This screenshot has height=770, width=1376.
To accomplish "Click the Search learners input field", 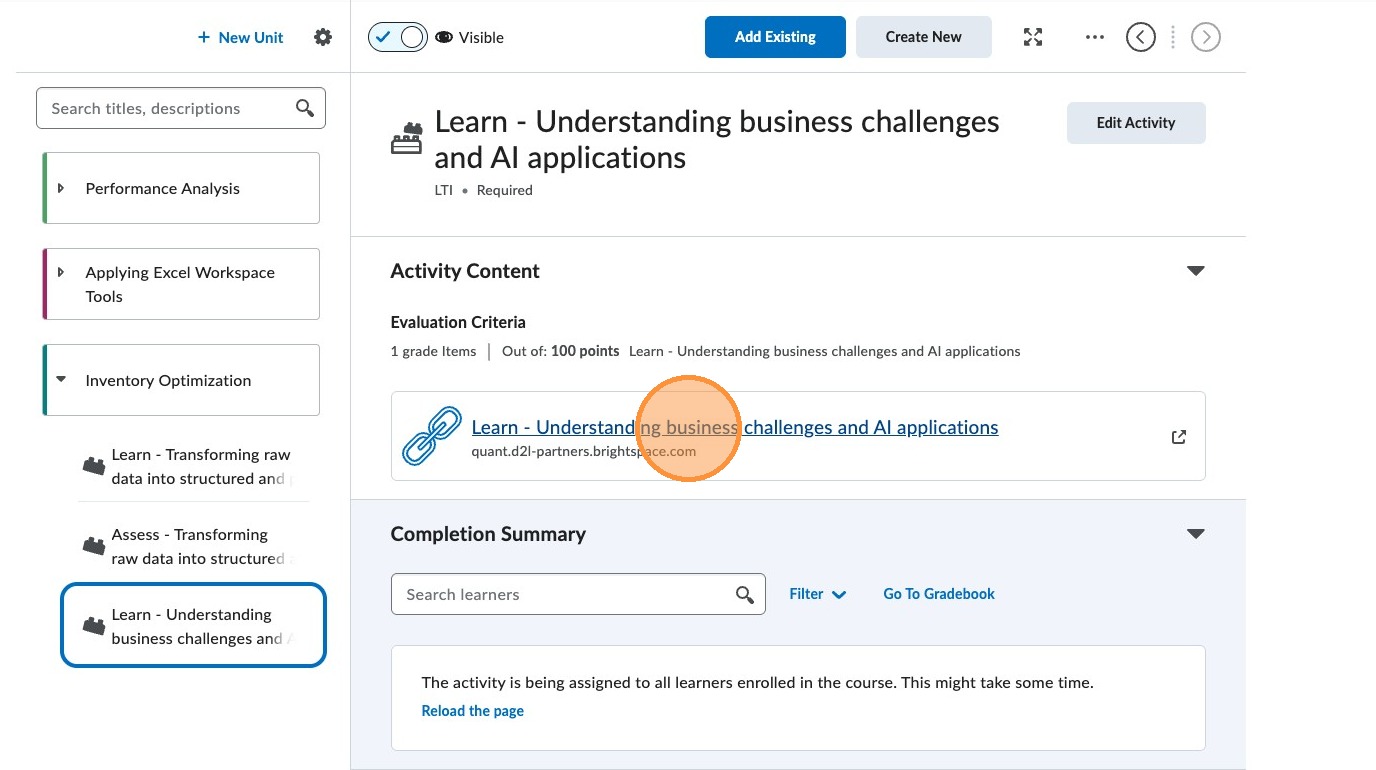I will (565, 594).
